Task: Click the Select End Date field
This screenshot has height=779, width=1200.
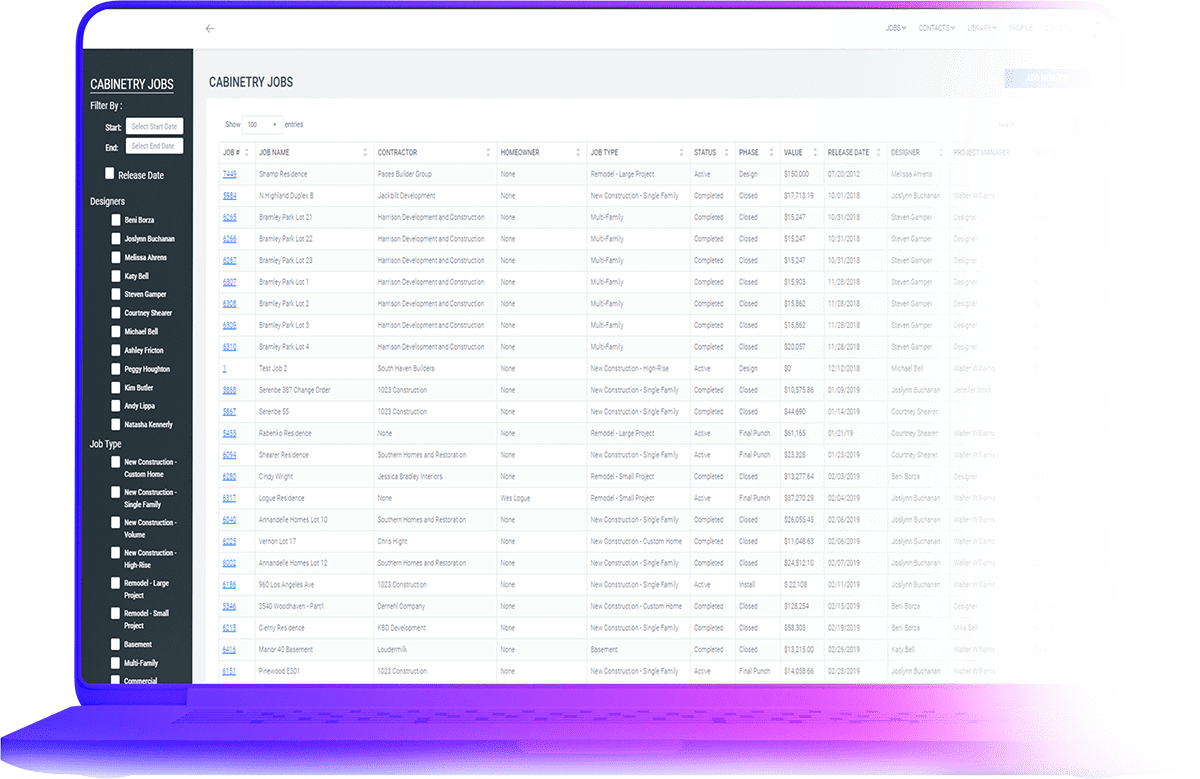Action: point(154,146)
